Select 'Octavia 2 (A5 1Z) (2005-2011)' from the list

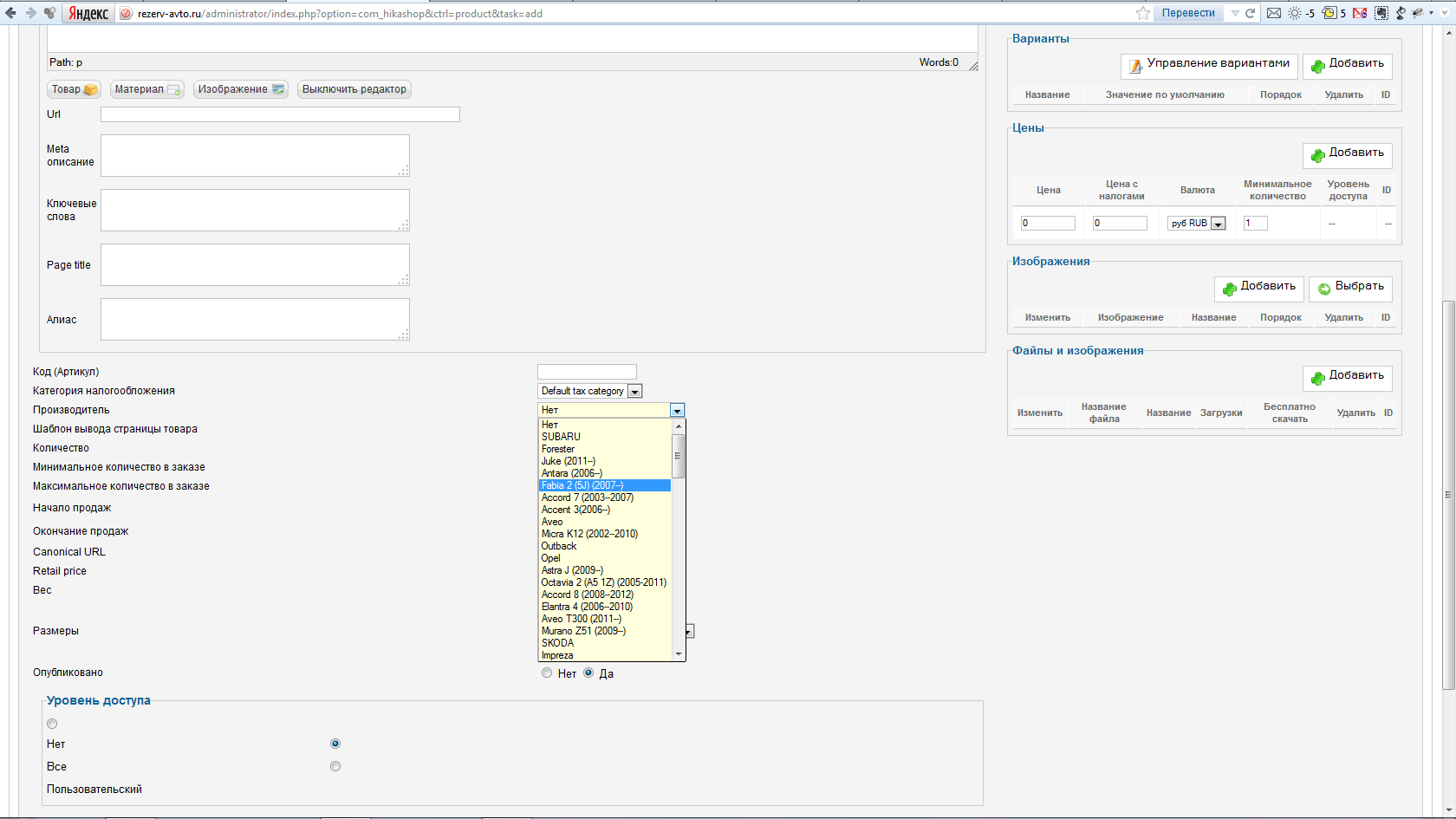point(603,582)
